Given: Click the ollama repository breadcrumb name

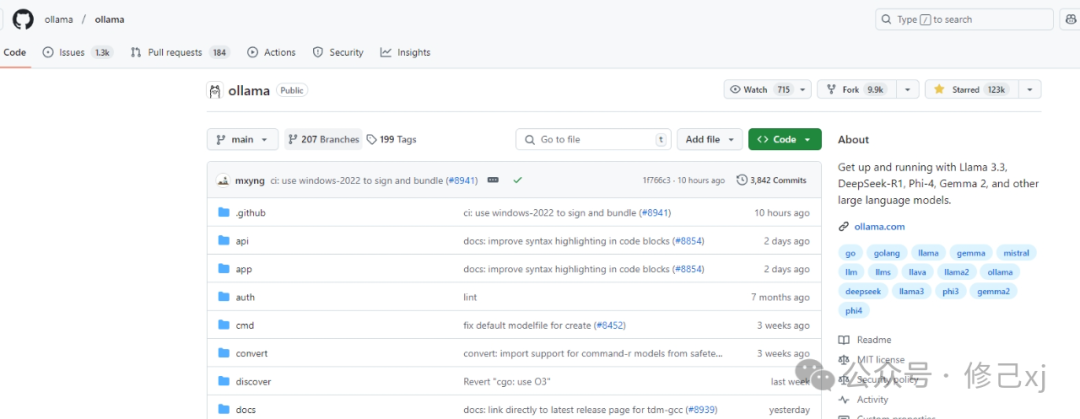Looking at the screenshot, I should 110,19.
